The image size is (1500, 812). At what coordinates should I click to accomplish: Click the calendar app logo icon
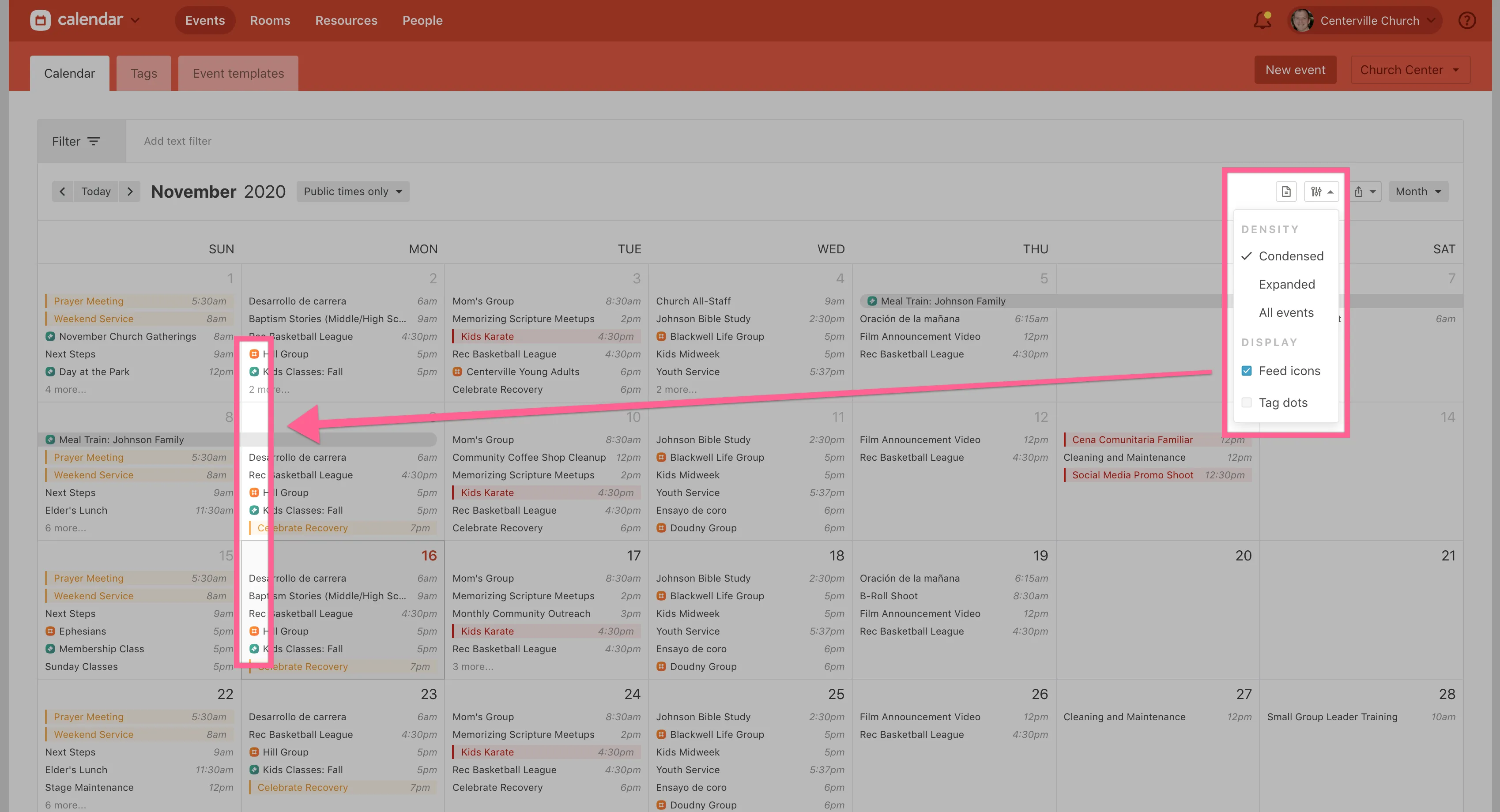click(40, 20)
